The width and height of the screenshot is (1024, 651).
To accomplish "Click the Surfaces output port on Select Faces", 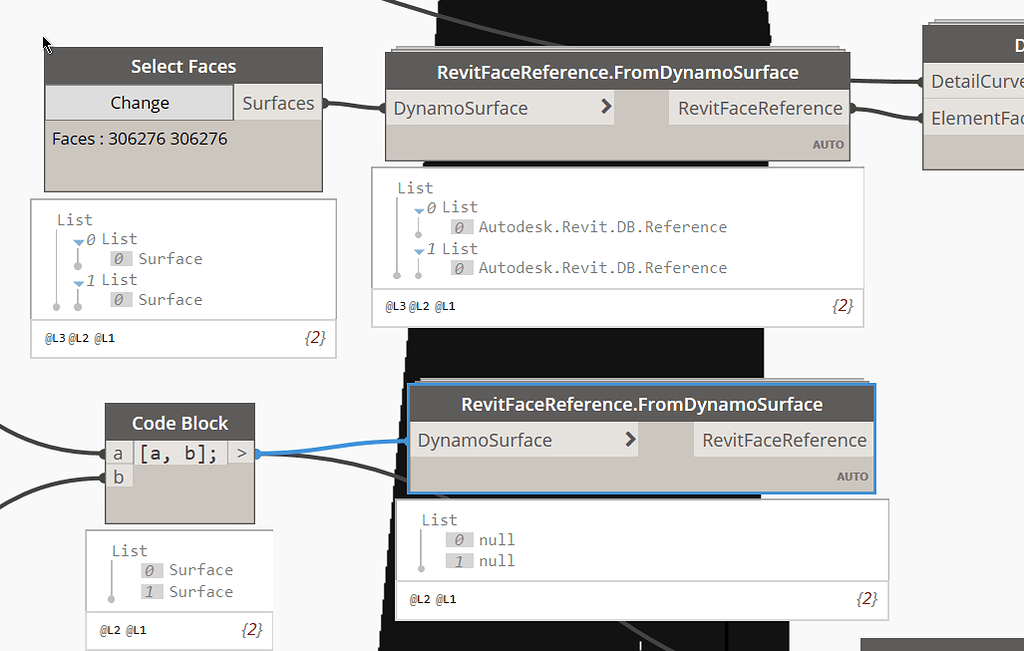I will point(278,102).
